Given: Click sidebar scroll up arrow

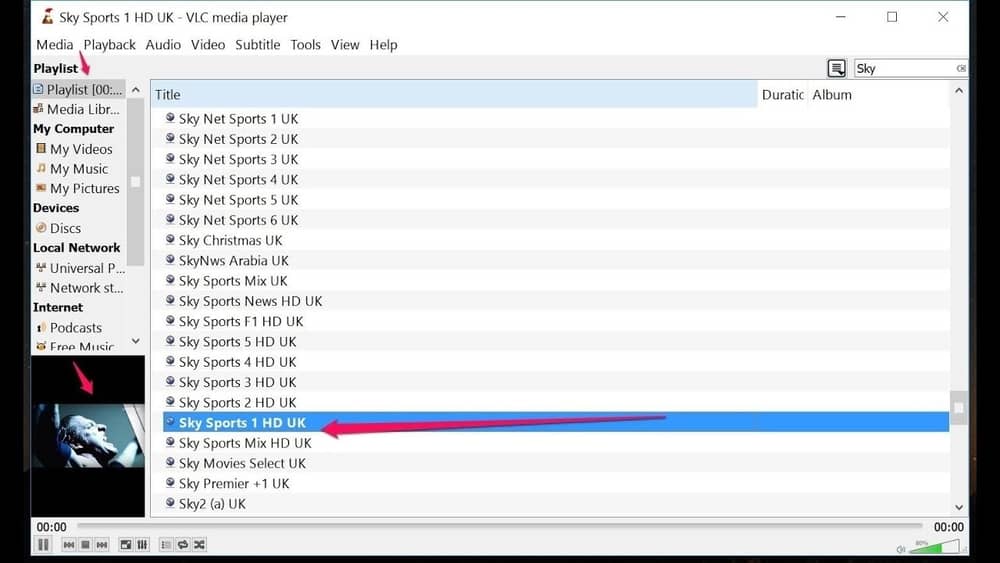Looking at the screenshot, I should 136,90.
